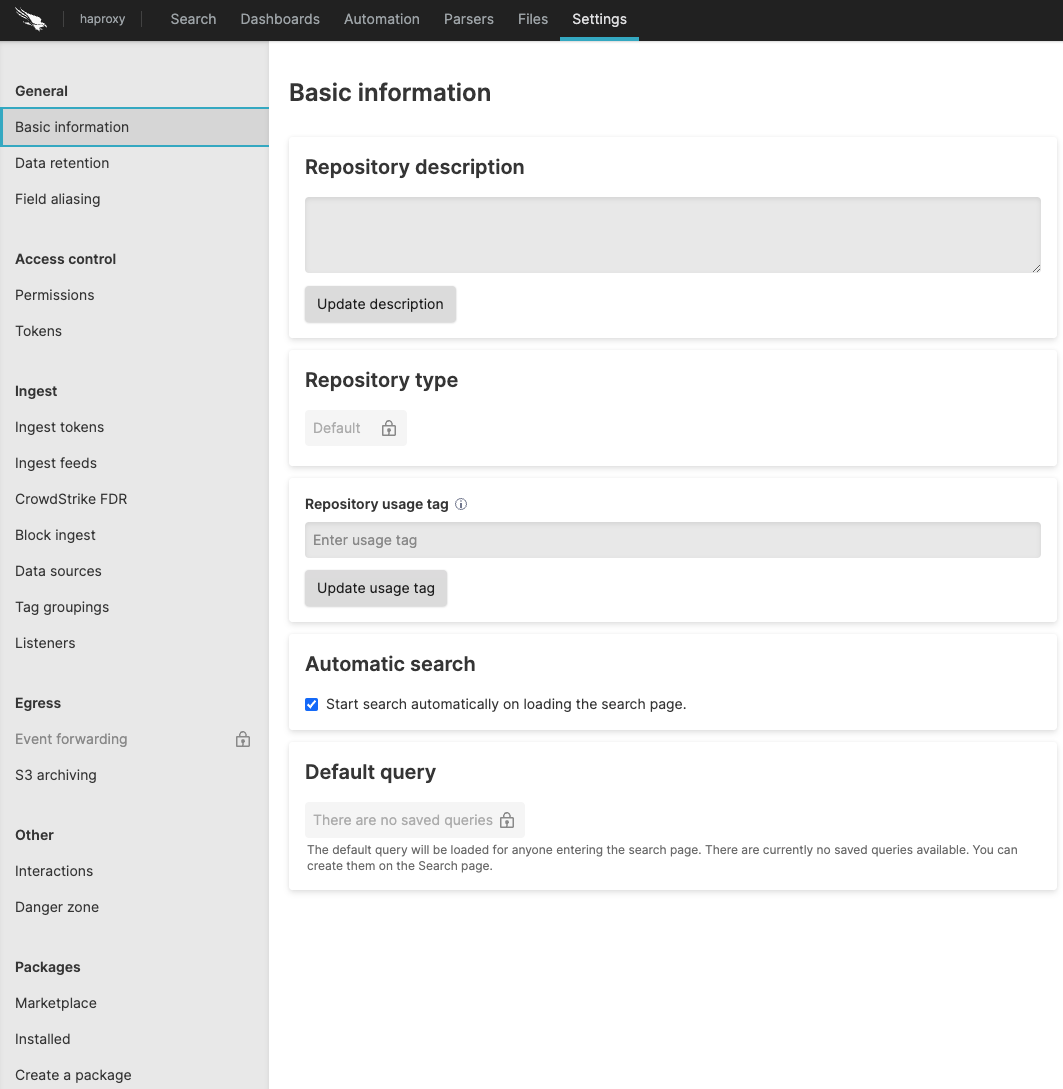The image size is (1063, 1089).
Task: Click the repository description text area
Action: (x=672, y=234)
